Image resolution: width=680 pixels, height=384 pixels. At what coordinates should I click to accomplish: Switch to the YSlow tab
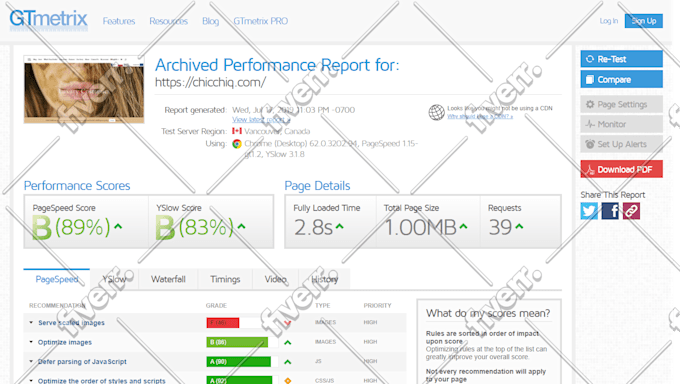coord(114,279)
